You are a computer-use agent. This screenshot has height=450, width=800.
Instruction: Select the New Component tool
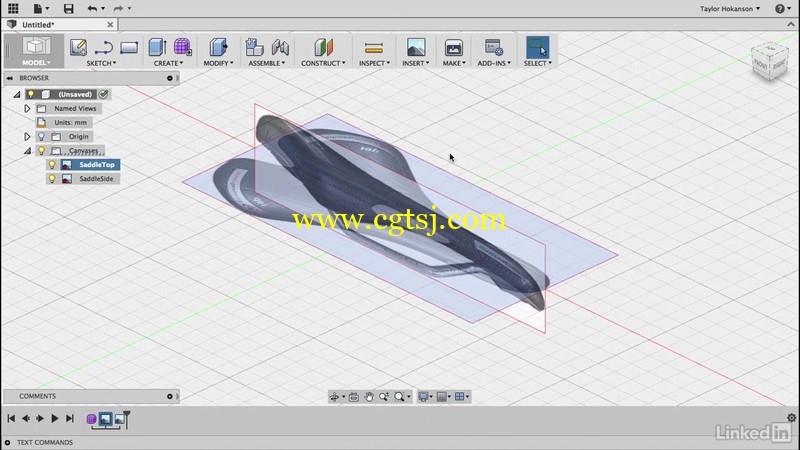[x=254, y=47]
